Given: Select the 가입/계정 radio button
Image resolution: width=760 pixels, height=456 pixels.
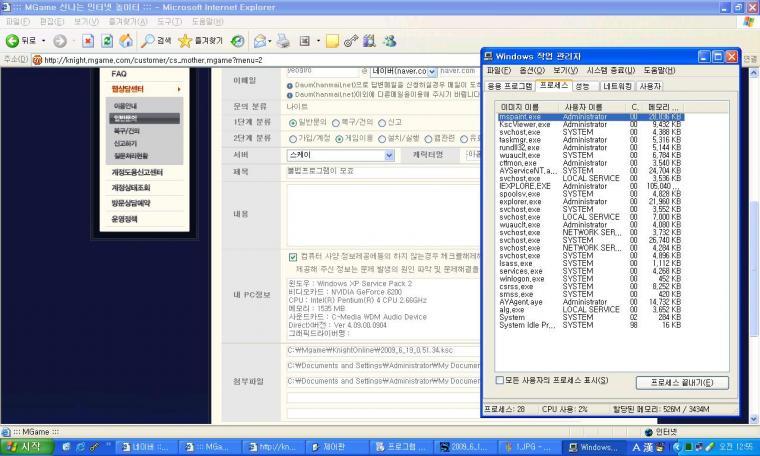Looking at the screenshot, I should click(x=293, y=139).
